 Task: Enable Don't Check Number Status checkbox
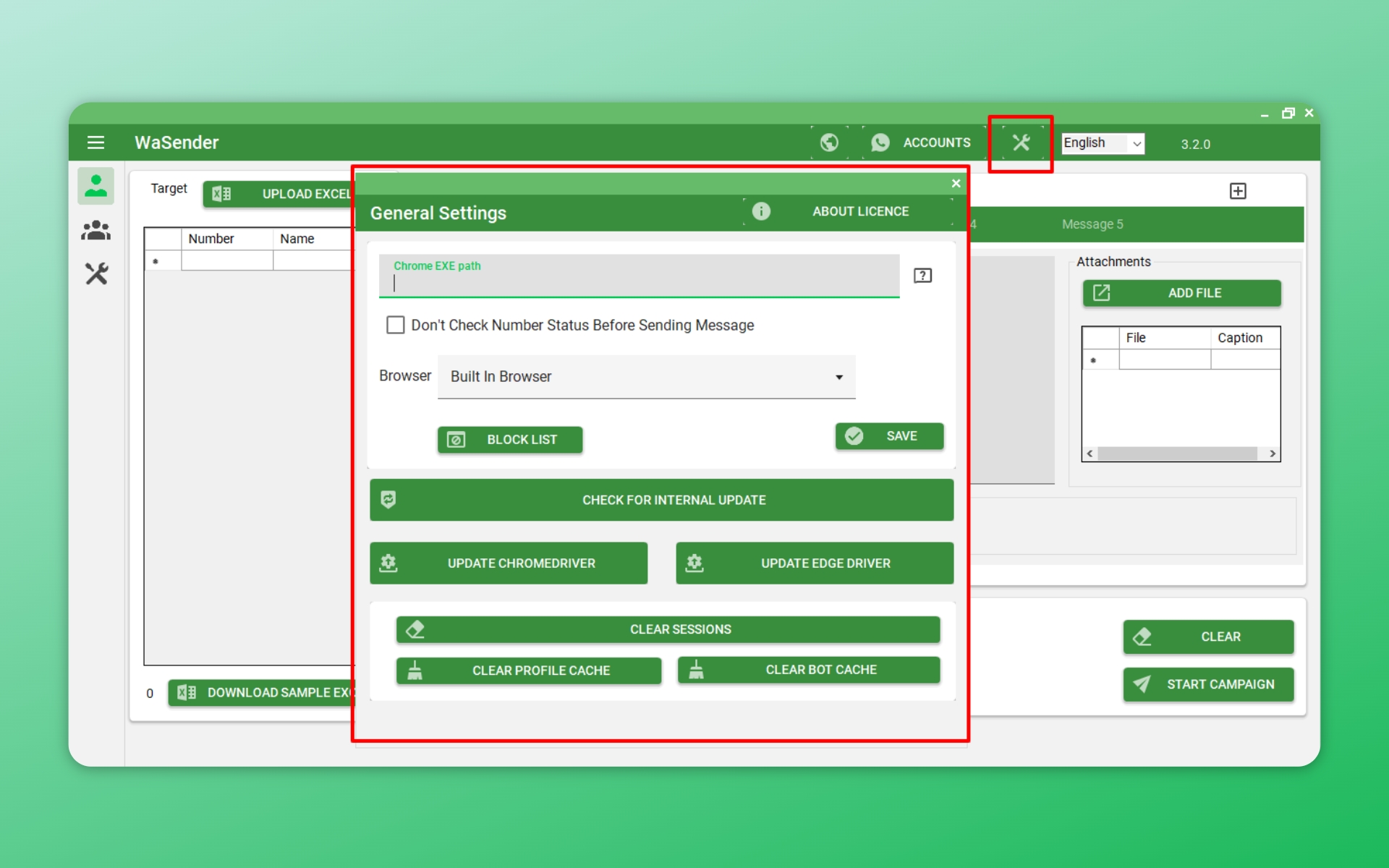(395, 325)
